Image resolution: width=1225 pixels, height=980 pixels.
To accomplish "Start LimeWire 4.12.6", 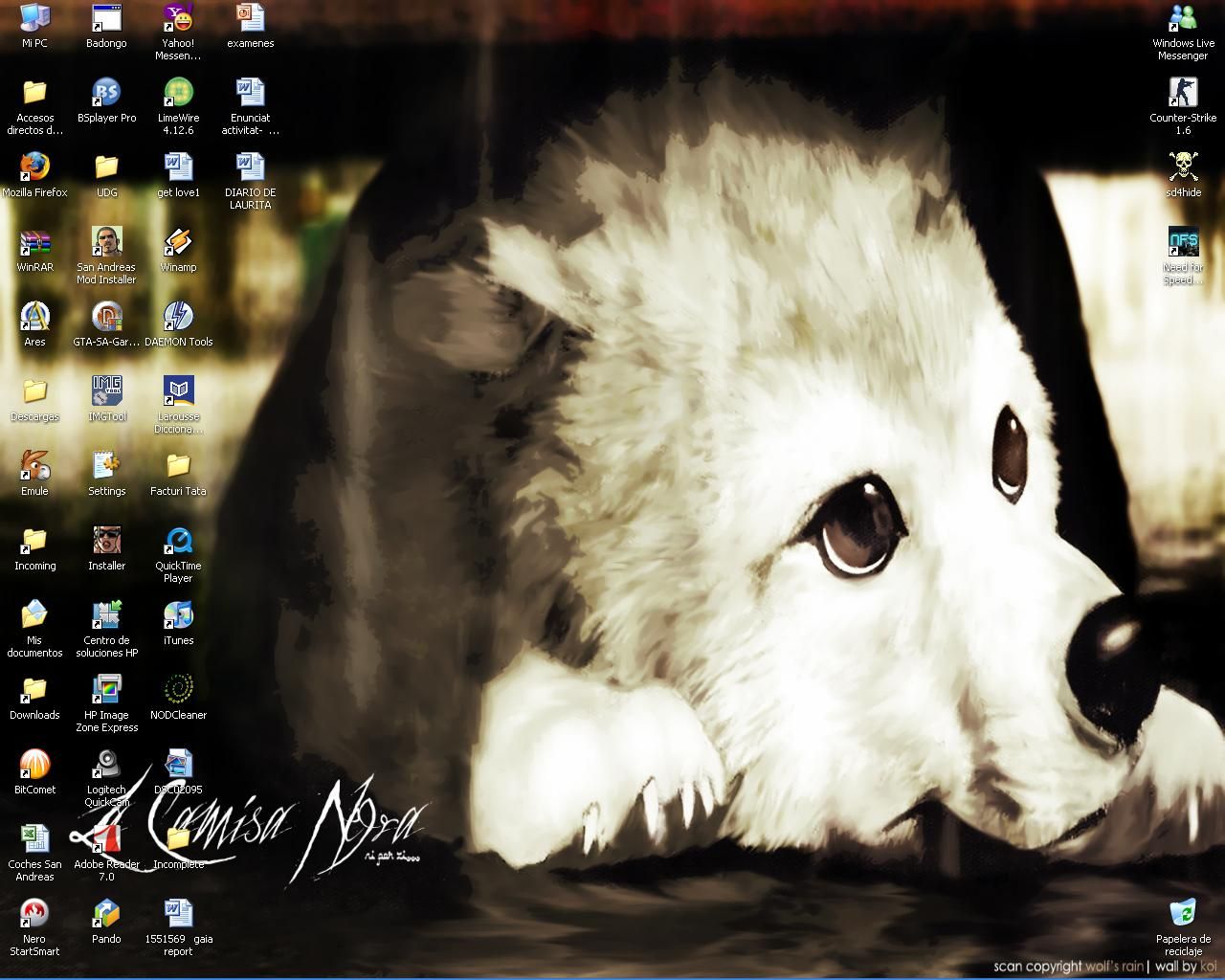I will (x=178, y=92).
